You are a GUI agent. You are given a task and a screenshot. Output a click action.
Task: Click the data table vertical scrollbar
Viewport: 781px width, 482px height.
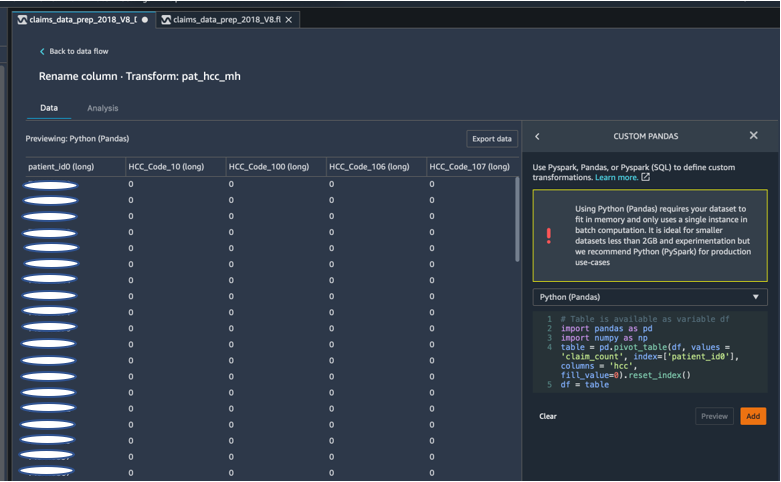[516, 220]
